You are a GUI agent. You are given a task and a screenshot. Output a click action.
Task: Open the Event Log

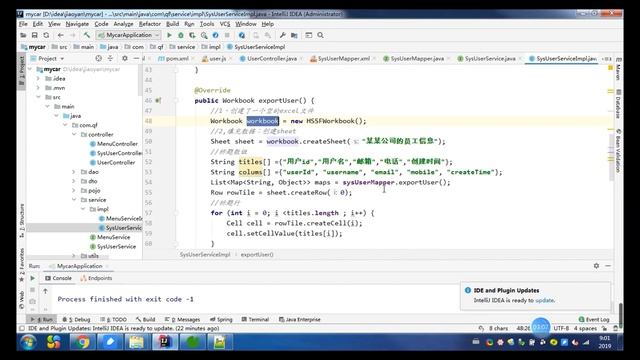tap(594, 320)
